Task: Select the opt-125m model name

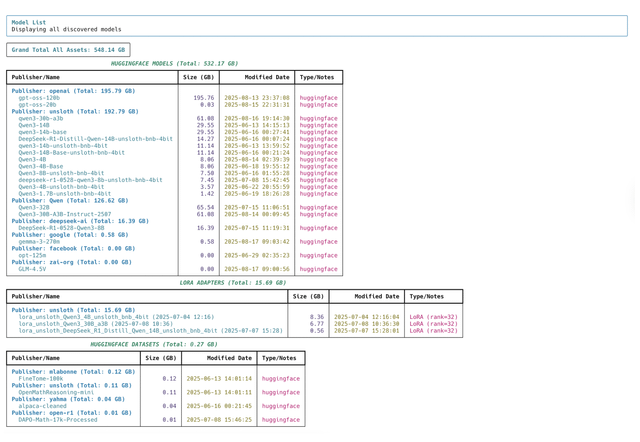Action: (32, 255)
